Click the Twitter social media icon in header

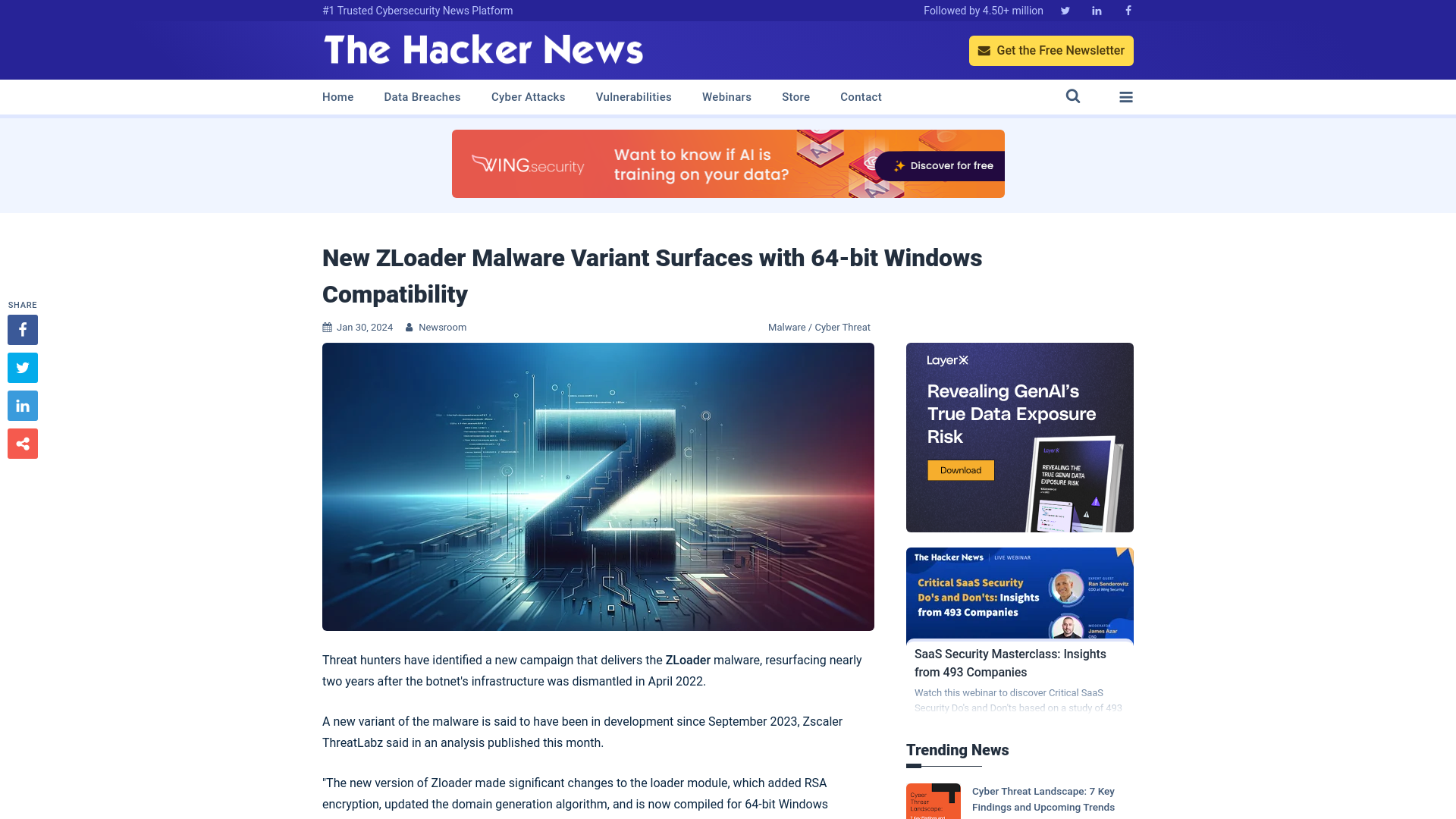coord(1065,10)
